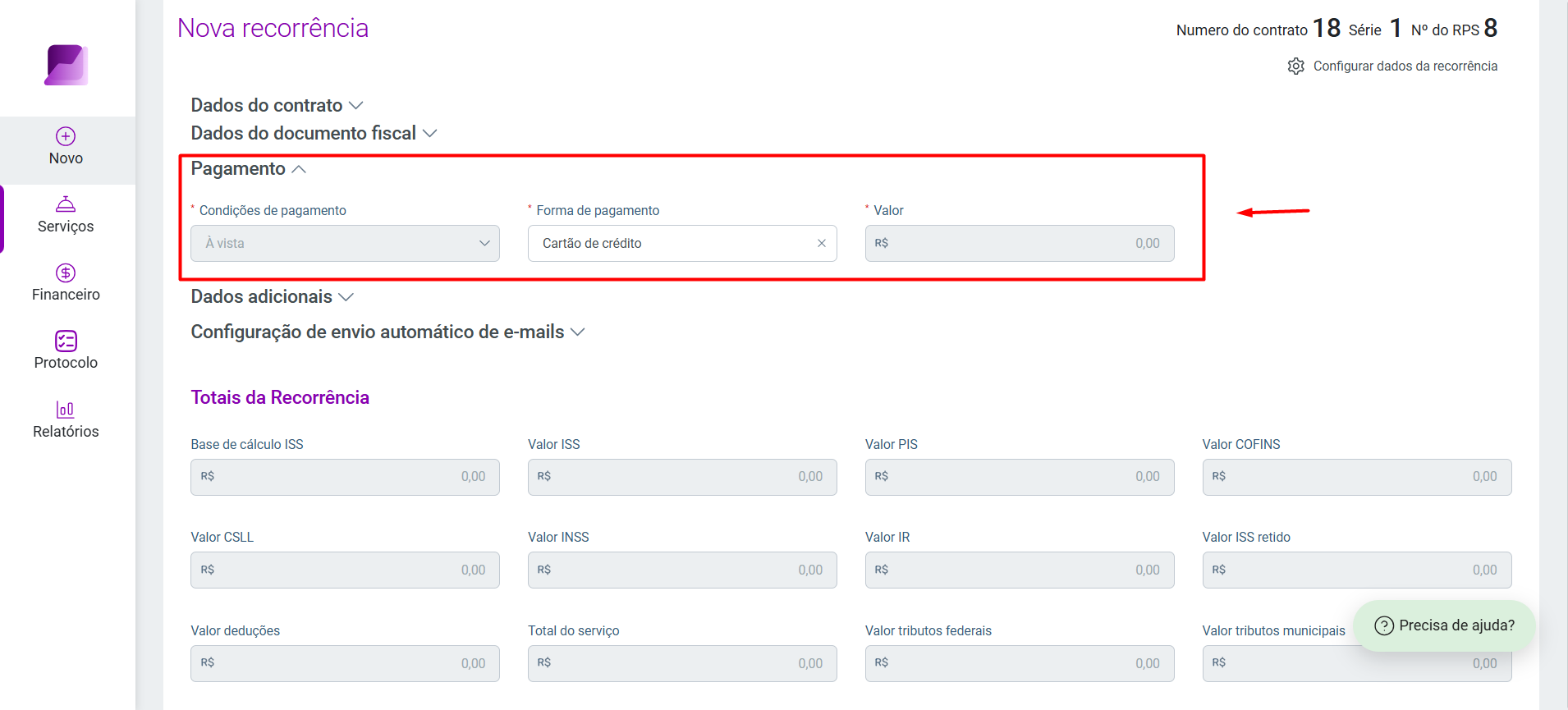Click the Valor tributos federais field
This screenshot has height=710, width=1568.
click(1020, 663)
